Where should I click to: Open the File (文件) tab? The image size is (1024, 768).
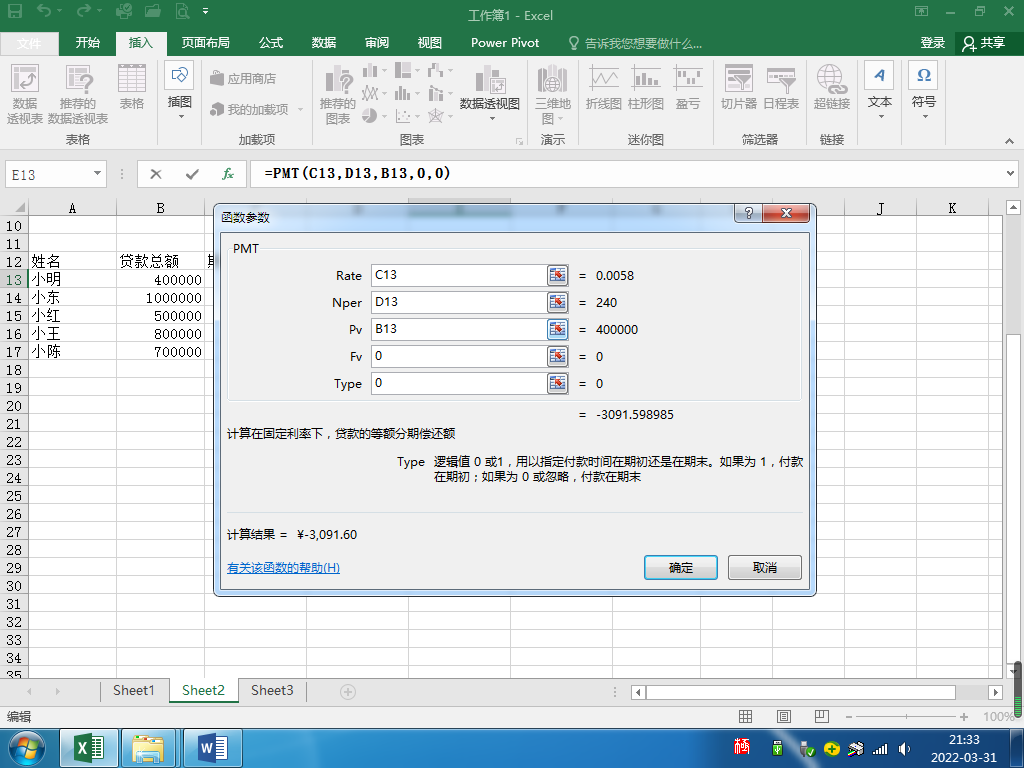[x=29, y=43]
